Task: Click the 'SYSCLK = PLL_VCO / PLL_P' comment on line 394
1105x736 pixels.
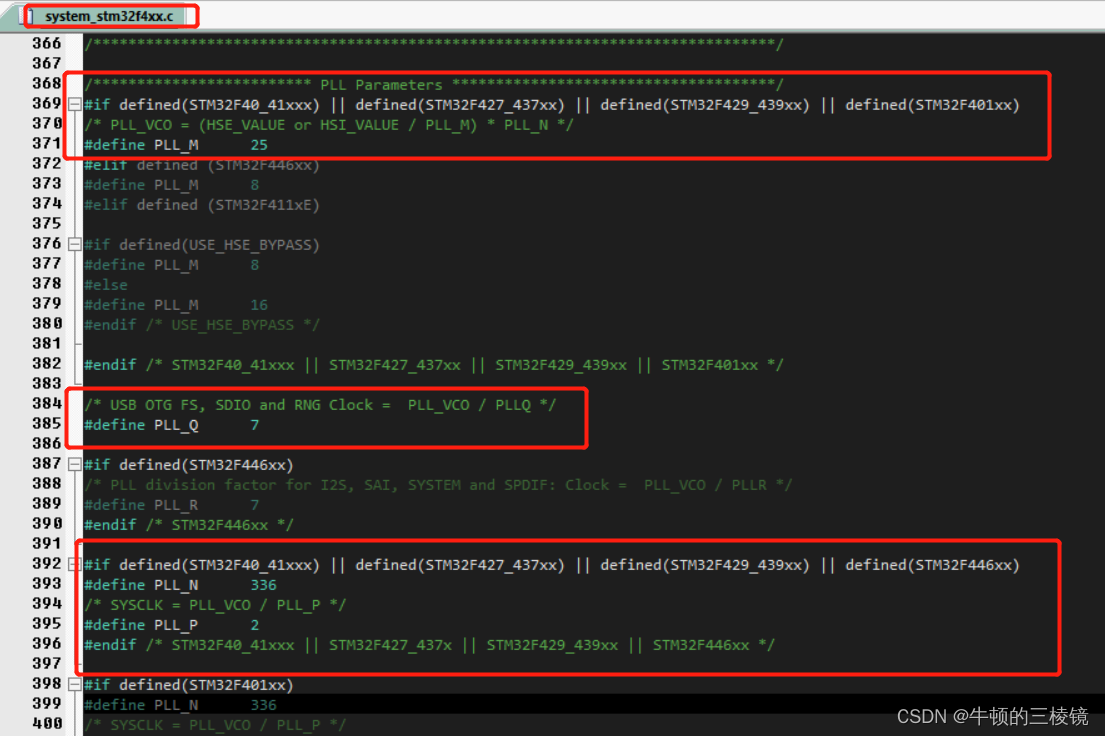Action: click(215, 605)
